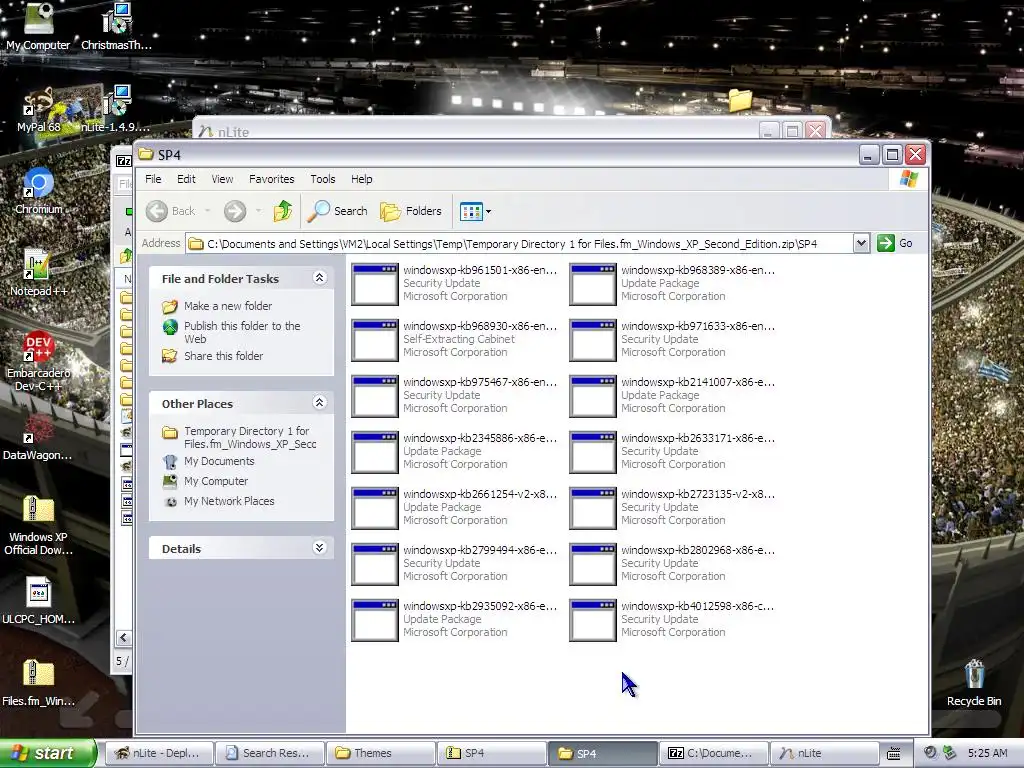Viewport: 1024px width, 768px height.
Task: Click the Back navigation button
Action: [x=171, y=211]
